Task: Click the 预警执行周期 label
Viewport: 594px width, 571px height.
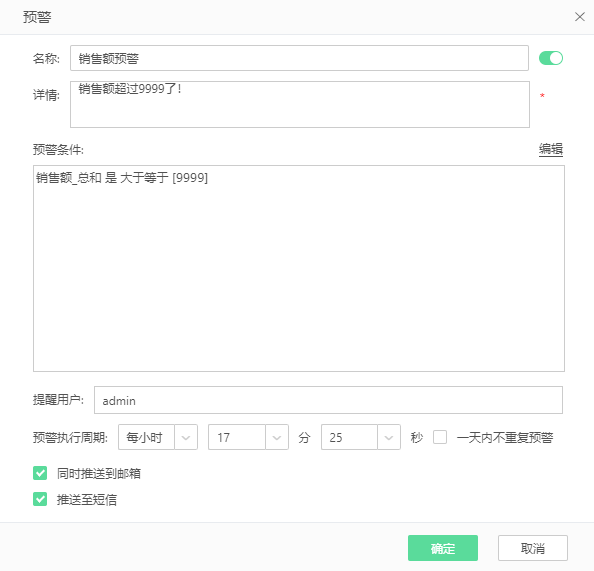Action: pos(70,438)
